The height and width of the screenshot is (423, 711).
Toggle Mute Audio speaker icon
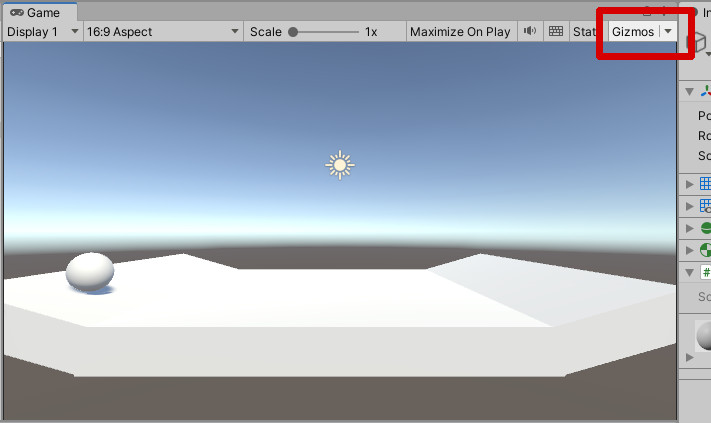pyautogui.click(x=529, y=32)
